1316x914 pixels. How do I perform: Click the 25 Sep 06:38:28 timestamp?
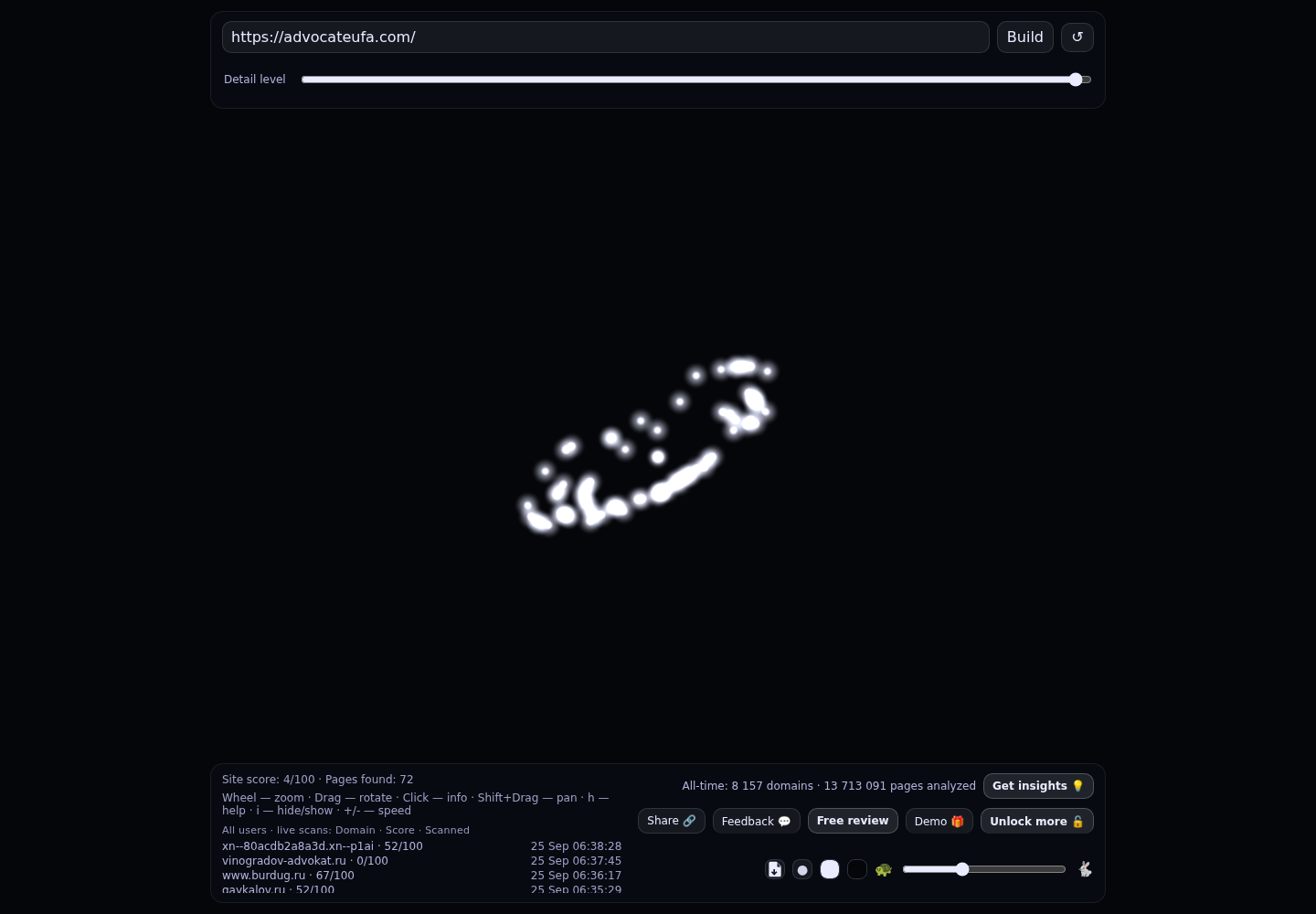coord(576,846)
